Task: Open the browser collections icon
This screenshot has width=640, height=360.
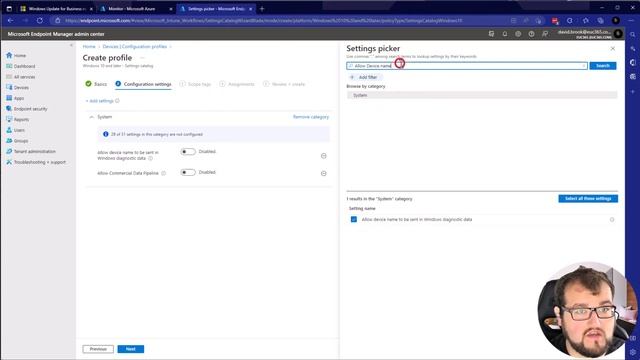Action: (x=600, y=20)
